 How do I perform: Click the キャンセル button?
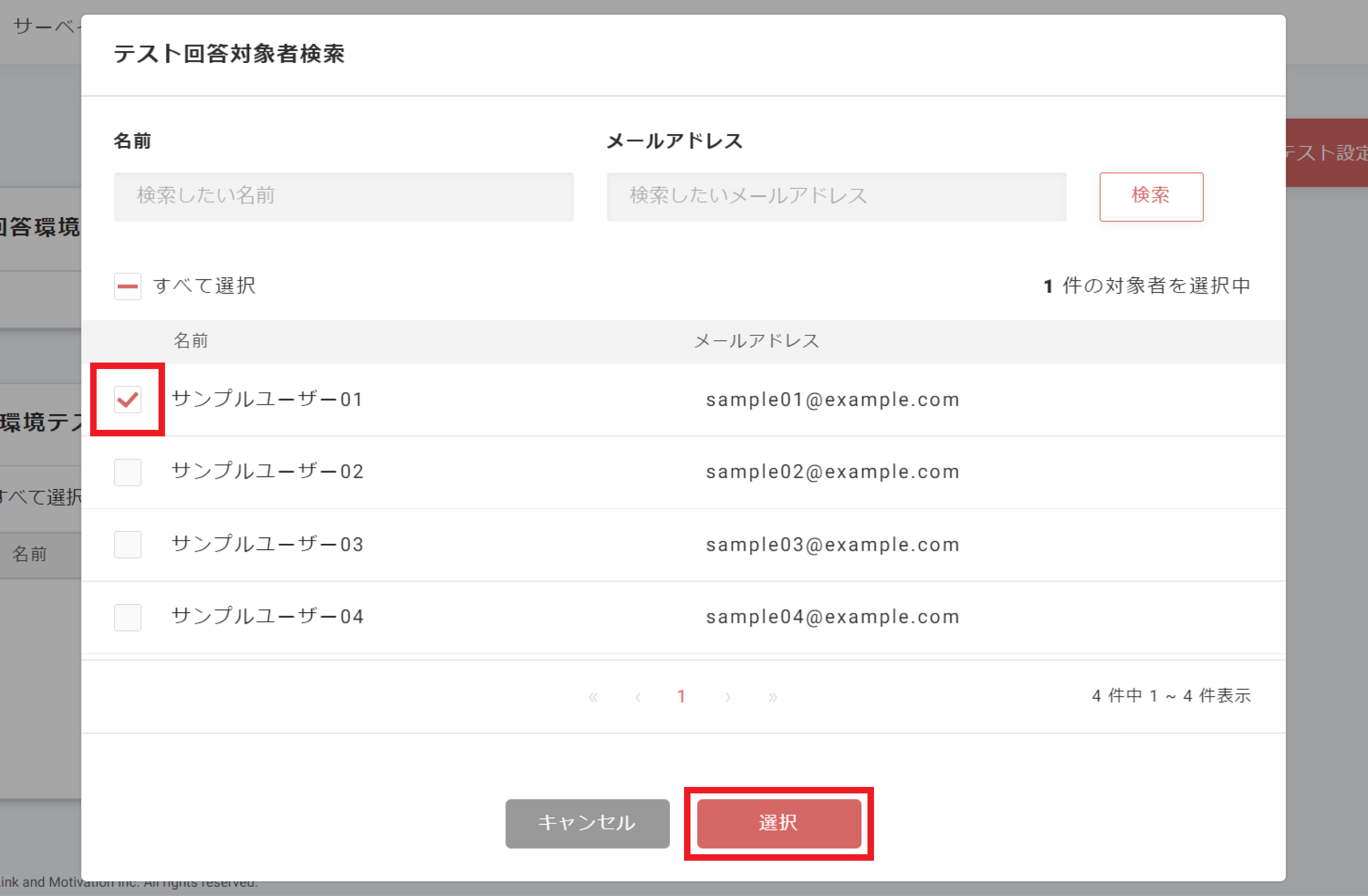point(587,822)
